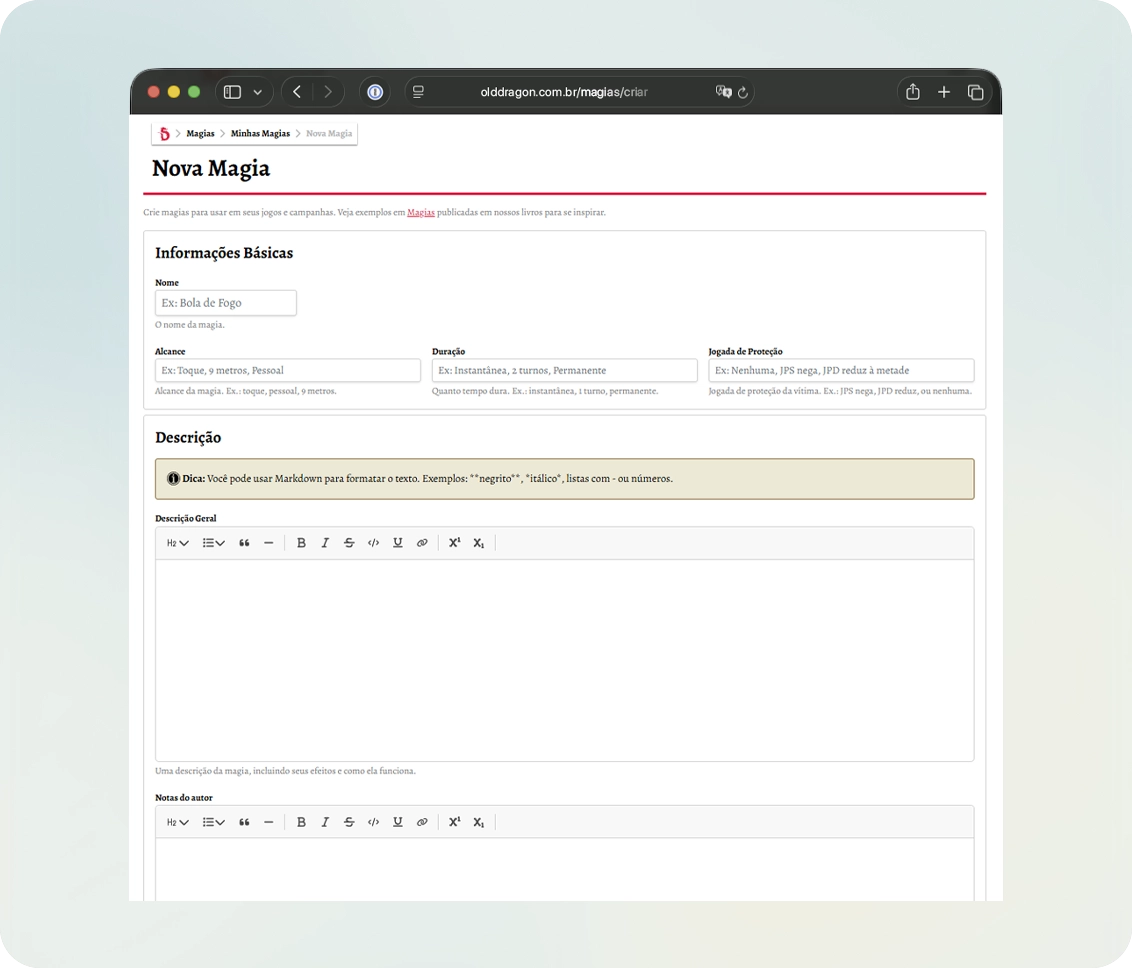Reload the page in browser address bar
Viewport: 1132px width, 968px height.
742,92
